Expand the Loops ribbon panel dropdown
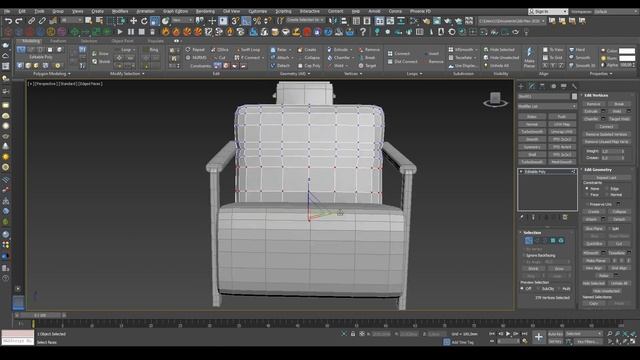 pyautogui.click(x=414, y=74)
